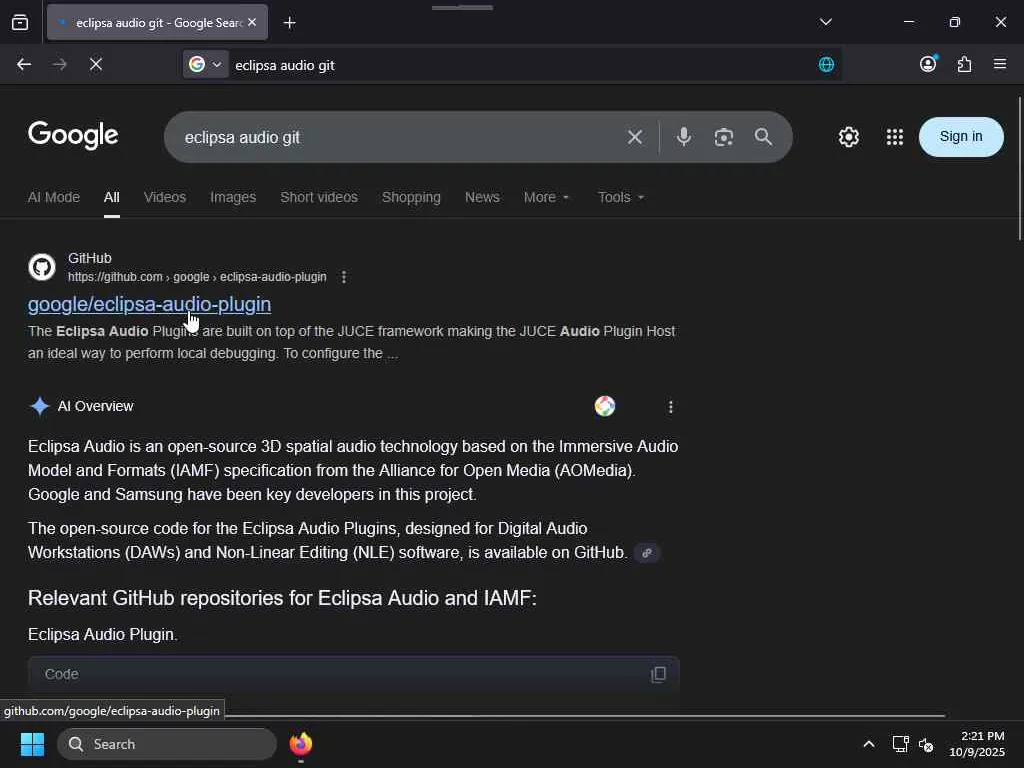
Task: Switch to Videos tab
Action: [x=165, y=197]
